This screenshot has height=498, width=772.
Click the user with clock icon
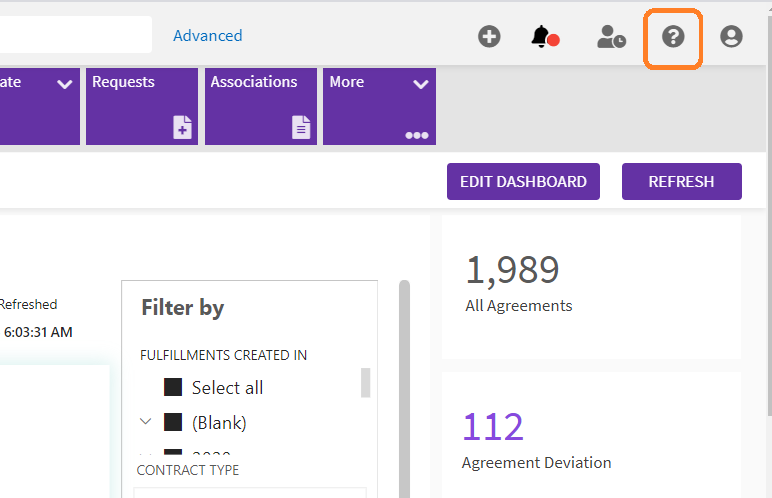pyautogui.click(x=610, y=37)
